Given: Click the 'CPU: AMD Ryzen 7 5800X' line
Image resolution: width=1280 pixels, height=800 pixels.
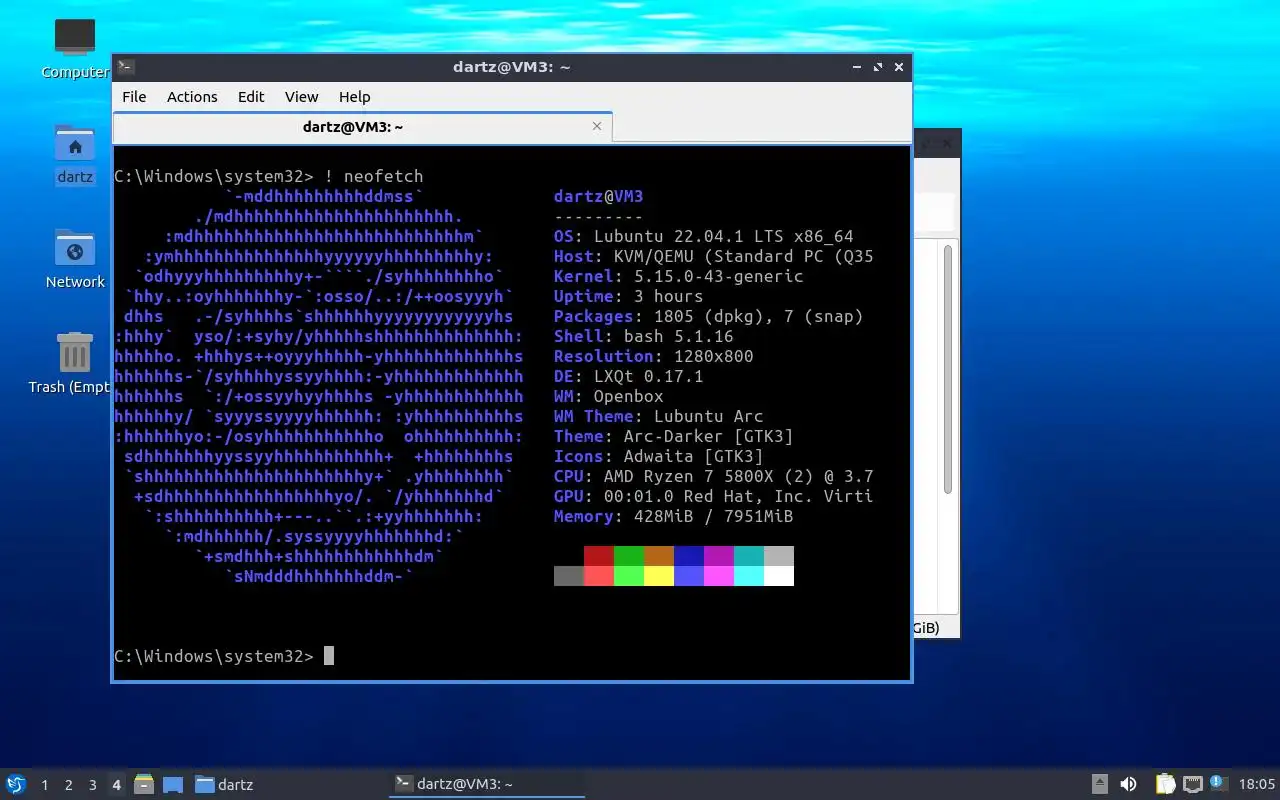Looking at the screenshot, I should click(714, 476).
